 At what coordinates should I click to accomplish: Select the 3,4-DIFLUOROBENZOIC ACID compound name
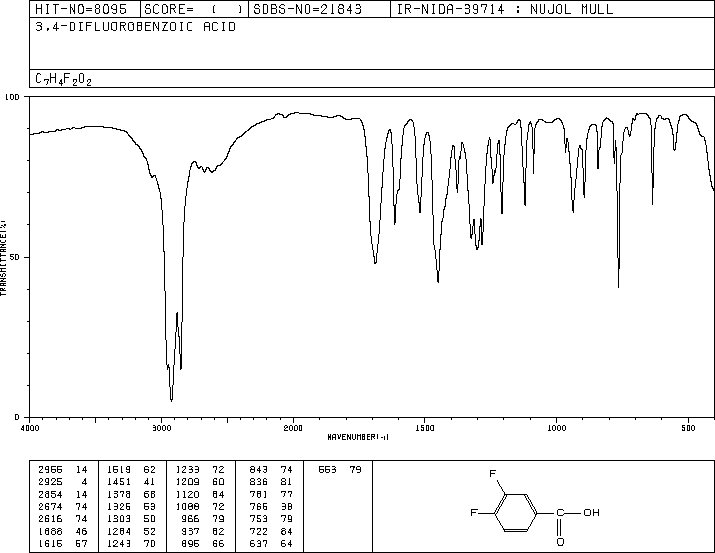(x=135, y=27)
